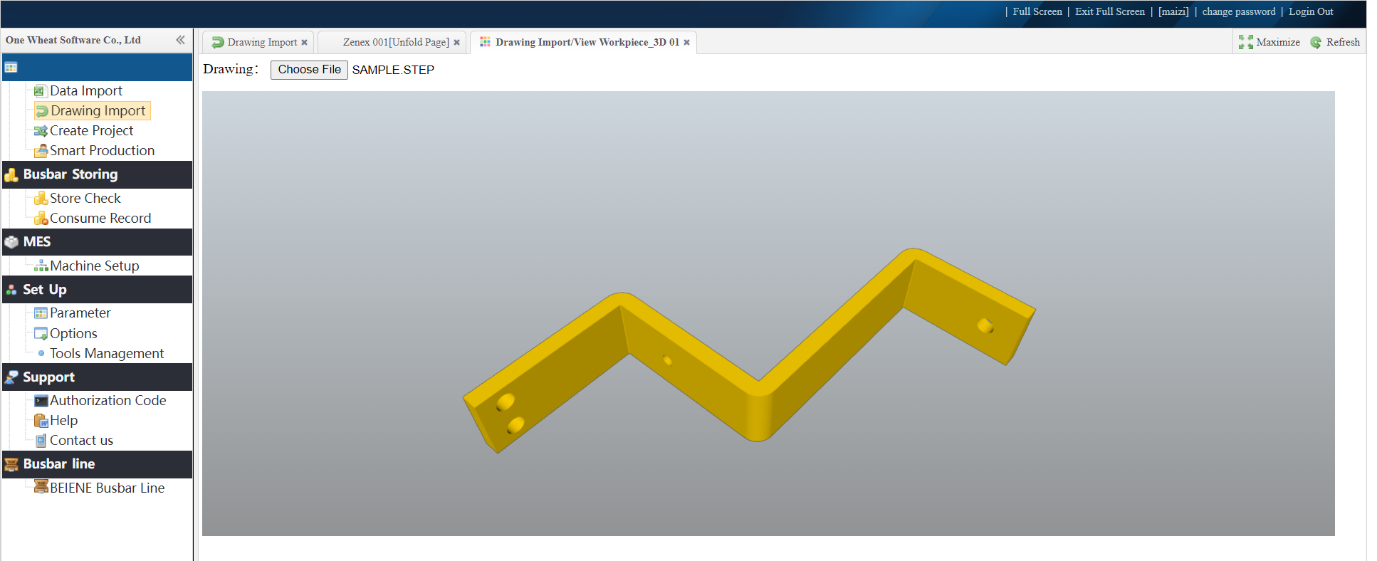Close the View Workpiece_3D 01 tab
Viewport: 1377px width, 561px height.
(687, 42)
